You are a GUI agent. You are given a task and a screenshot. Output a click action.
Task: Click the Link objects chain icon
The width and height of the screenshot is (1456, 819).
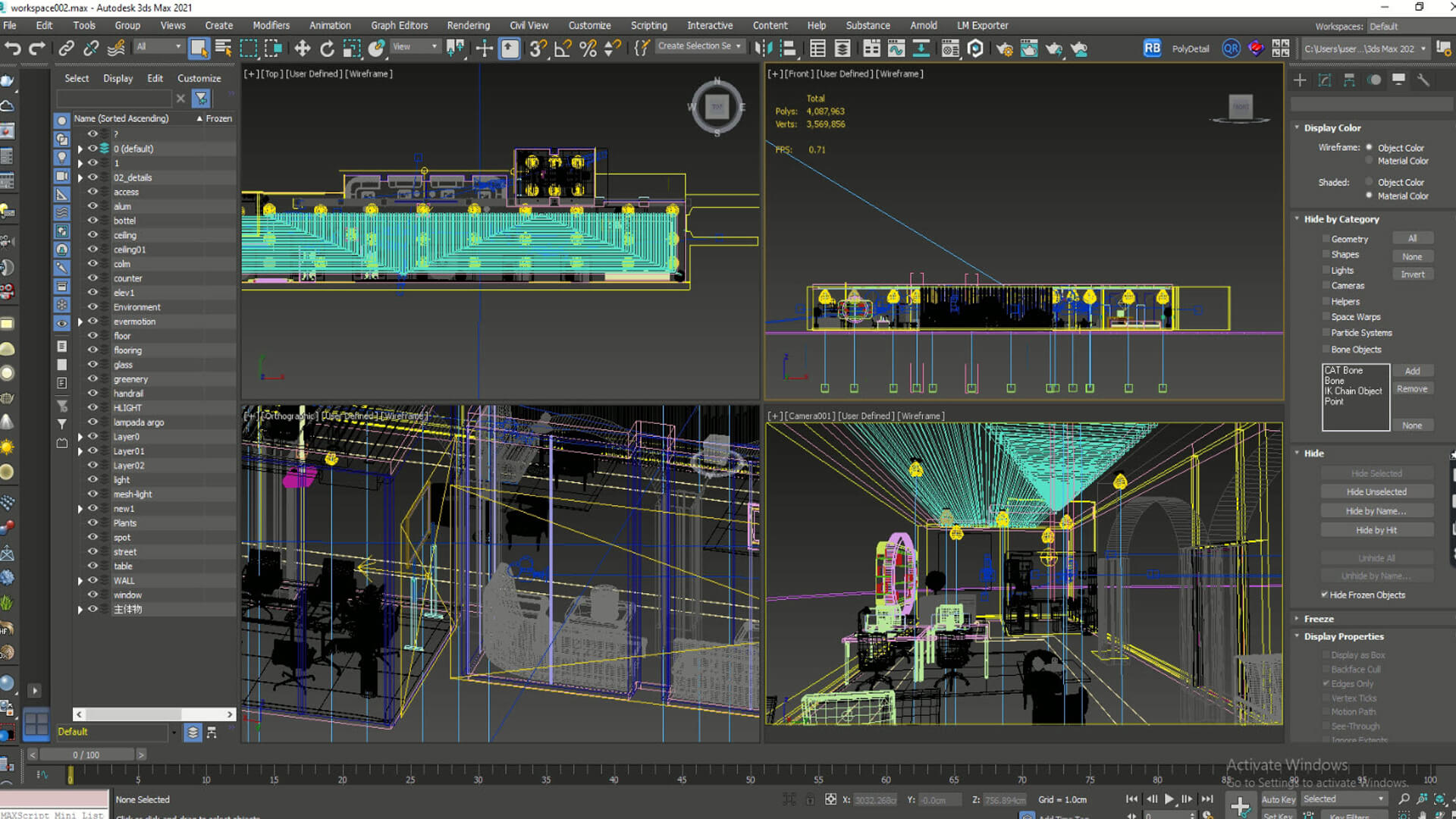(x=66, y=49)
